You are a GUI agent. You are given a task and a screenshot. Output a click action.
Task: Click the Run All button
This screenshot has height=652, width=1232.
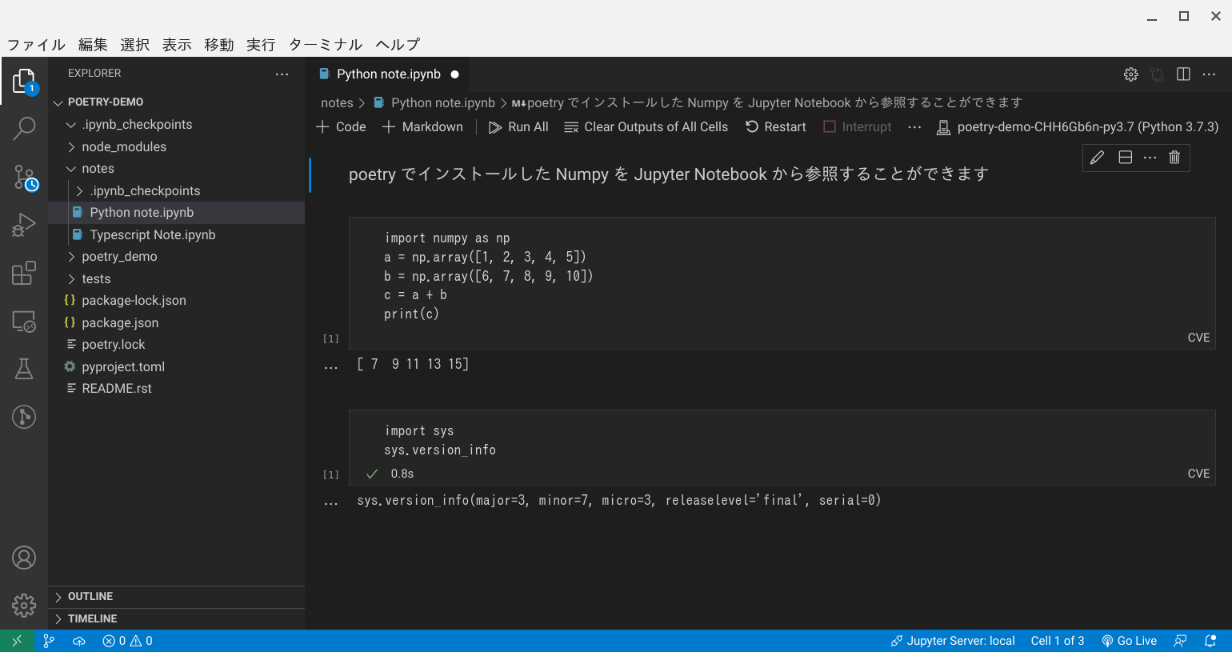tap(518, 127)
